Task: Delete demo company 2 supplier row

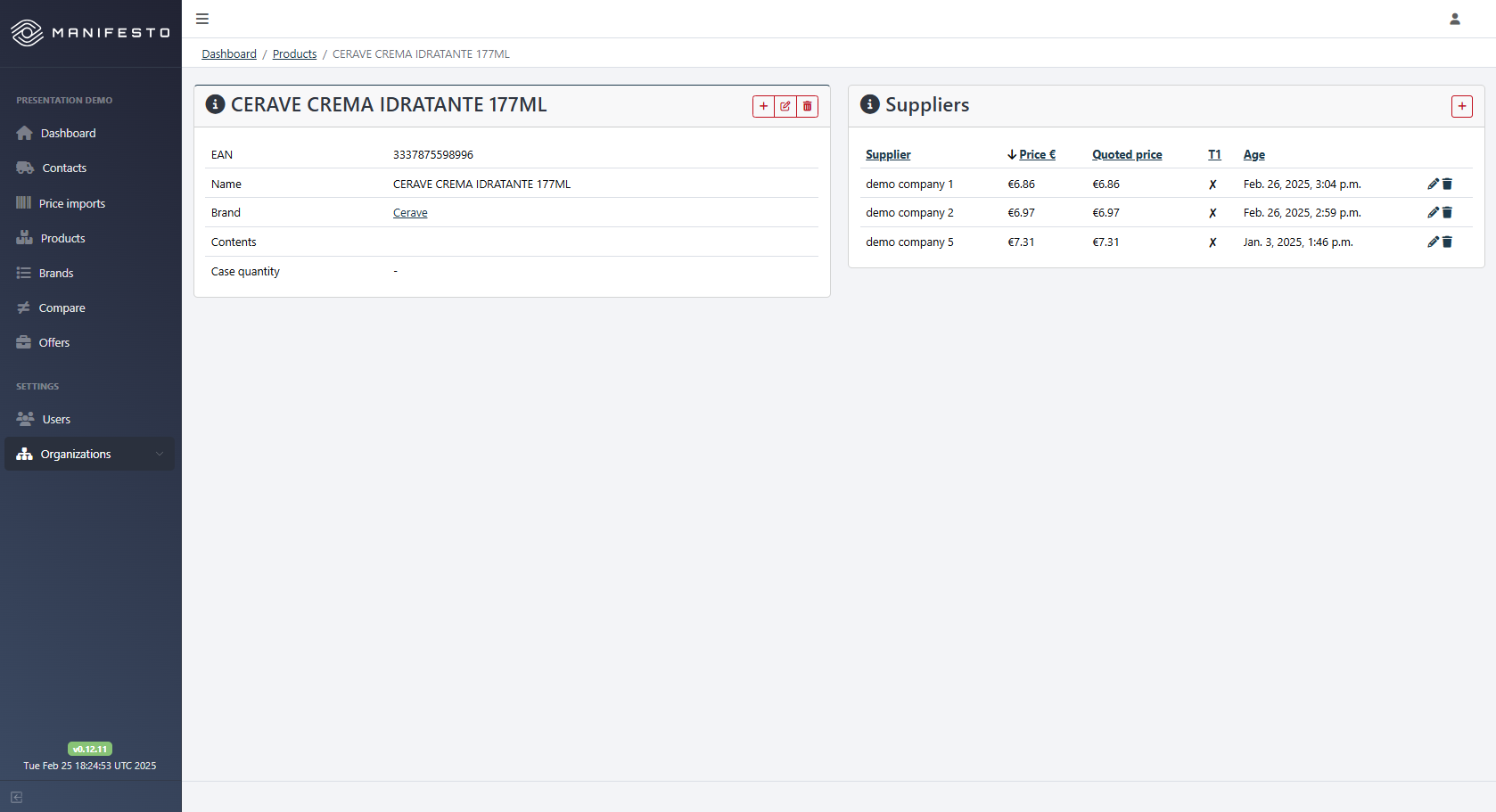Action: click(1447, 212)
